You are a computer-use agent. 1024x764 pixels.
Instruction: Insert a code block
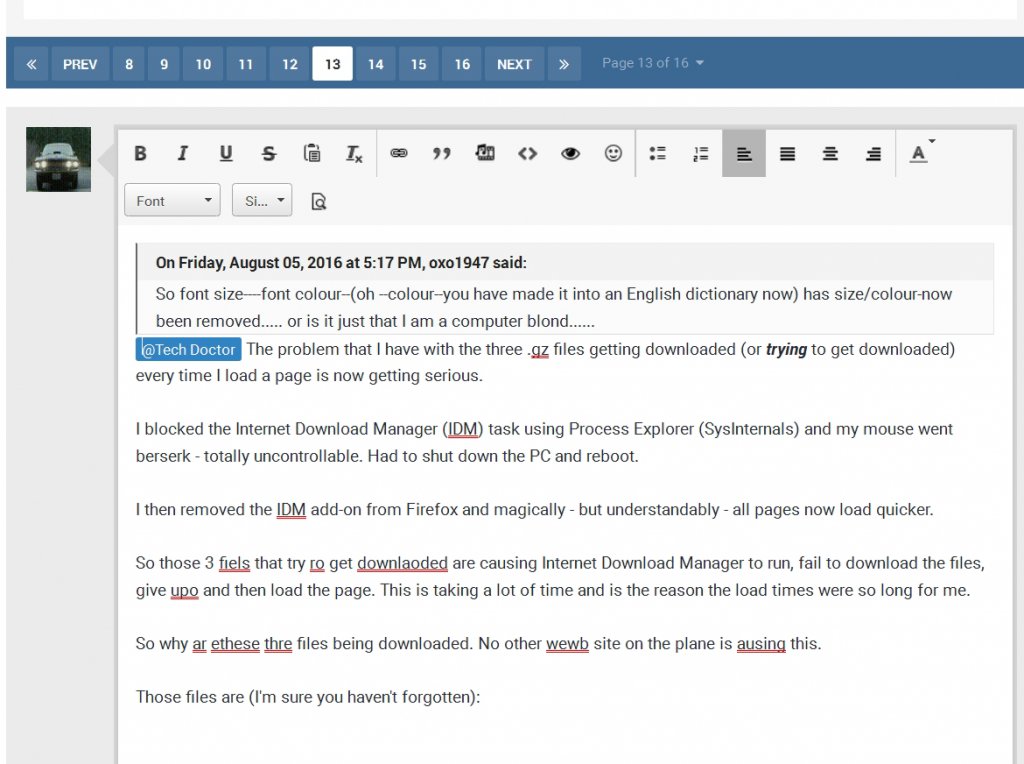[527, 153]
